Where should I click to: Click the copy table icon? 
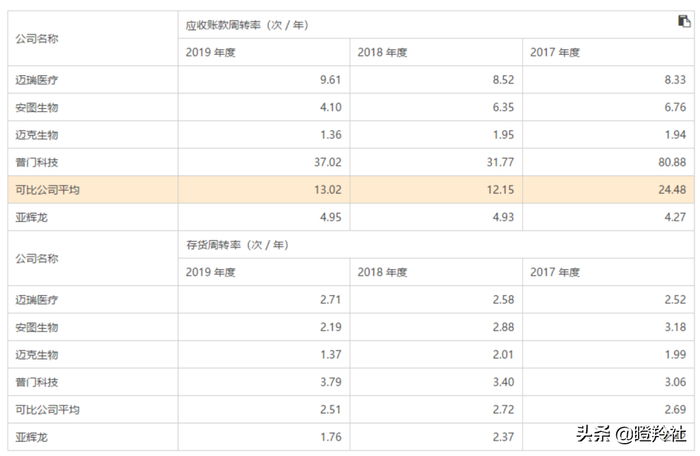[x=685, y=21]
